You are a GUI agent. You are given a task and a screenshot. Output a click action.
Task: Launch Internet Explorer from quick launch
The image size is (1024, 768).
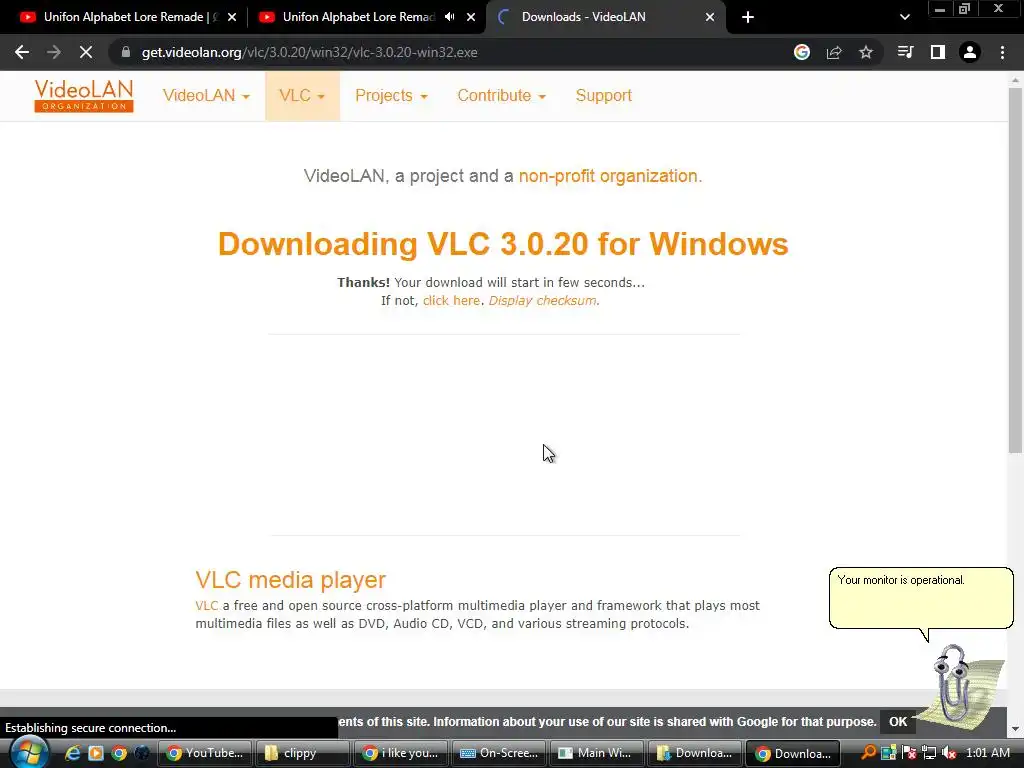(72, 753)
